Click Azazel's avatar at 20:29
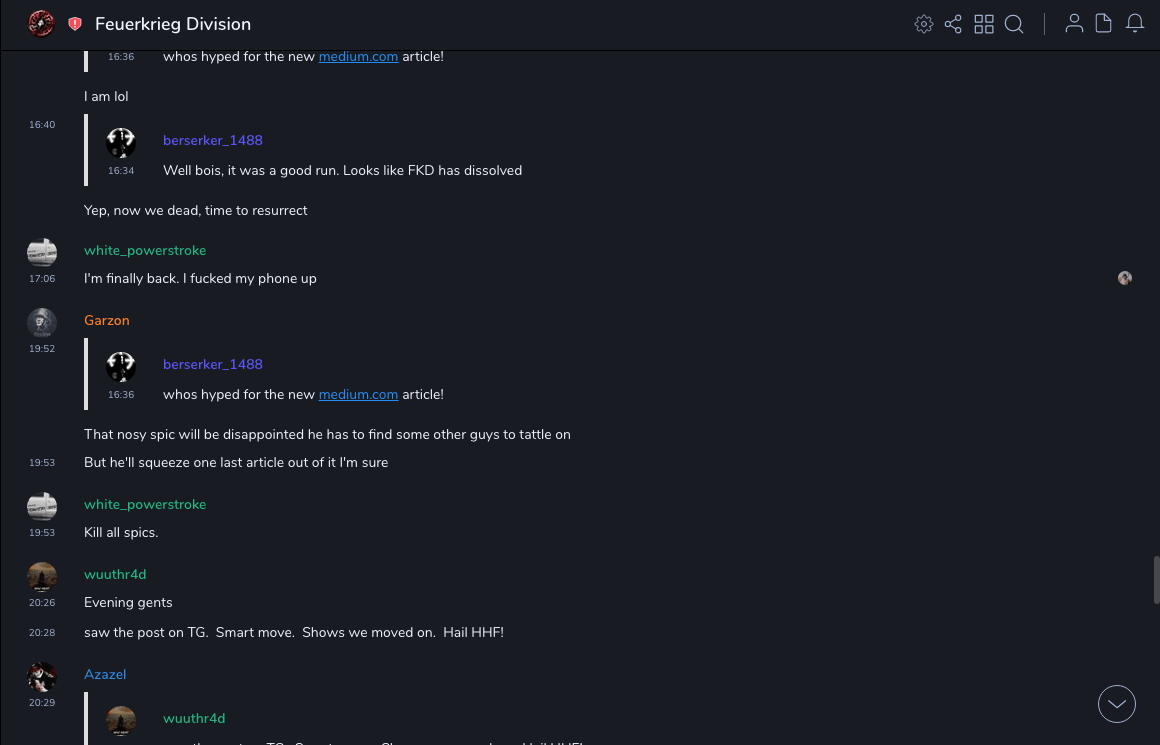The image size is (1160, 745). (42, 677)
